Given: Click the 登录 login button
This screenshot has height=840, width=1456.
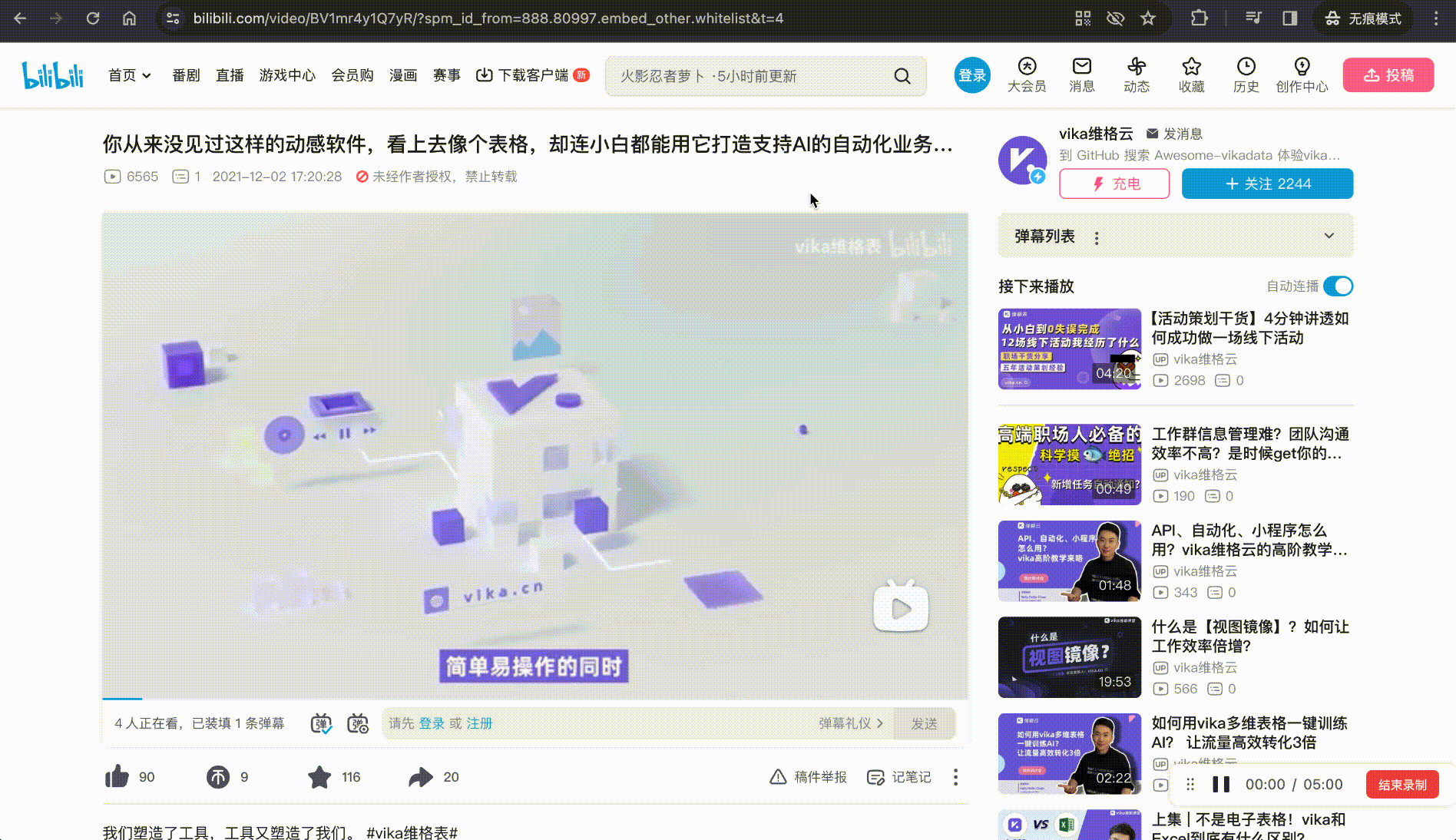Looking at the screenshot, I should pos(971,75).
